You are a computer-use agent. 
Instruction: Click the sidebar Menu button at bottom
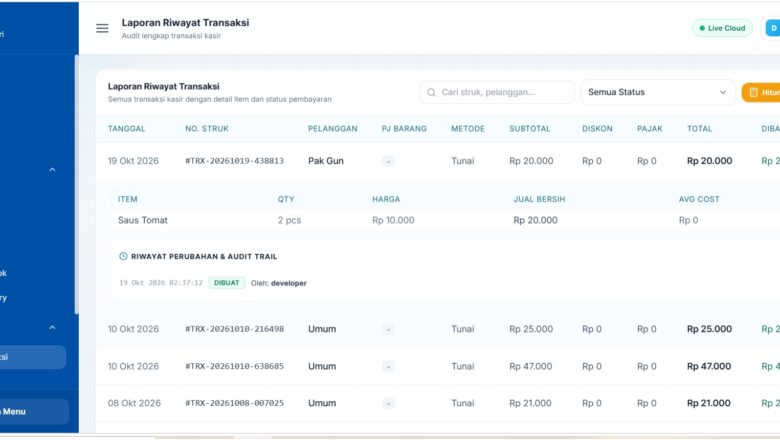34,412
